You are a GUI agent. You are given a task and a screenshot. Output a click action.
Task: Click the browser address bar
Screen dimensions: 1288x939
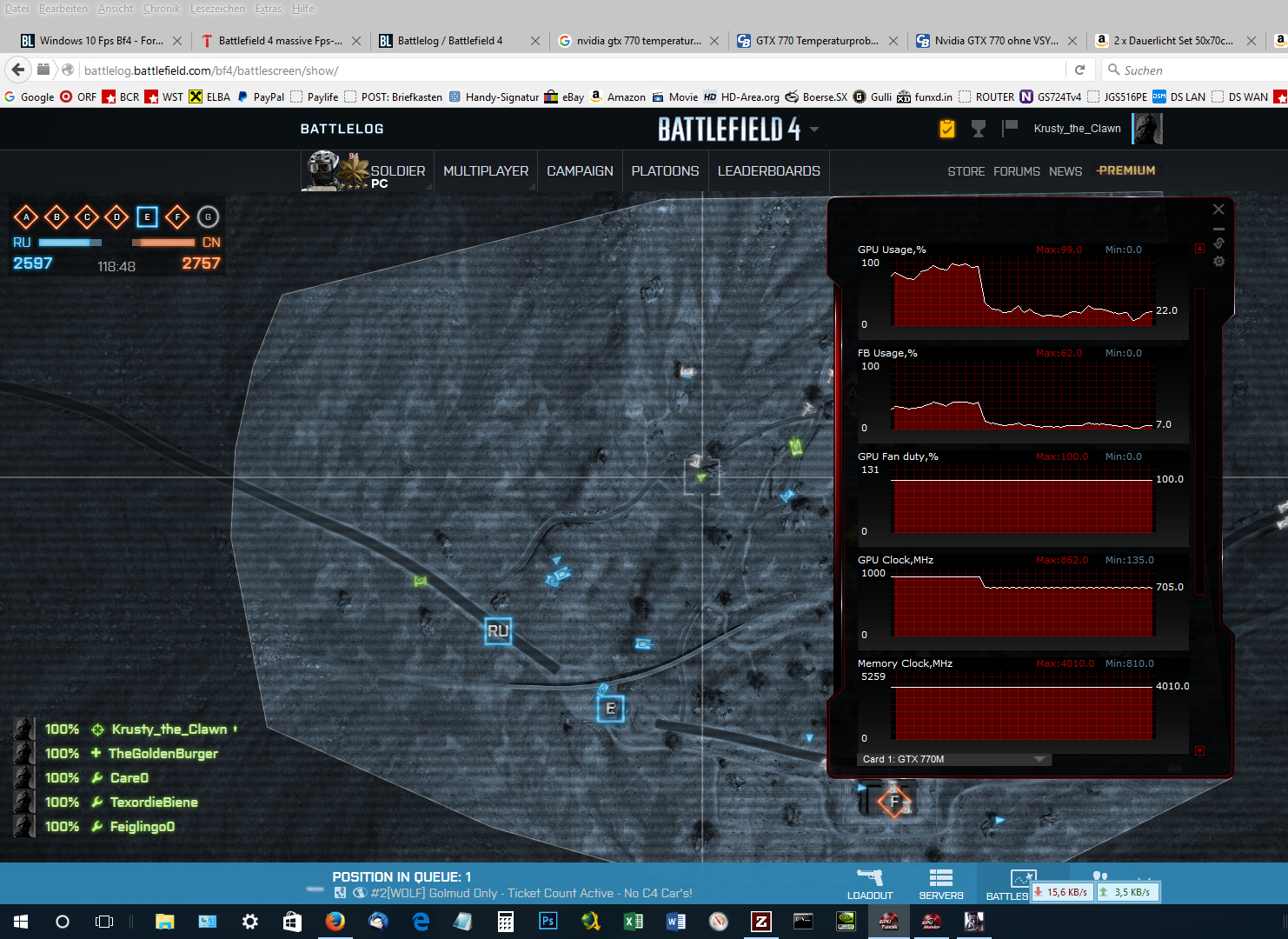[574, 70]
